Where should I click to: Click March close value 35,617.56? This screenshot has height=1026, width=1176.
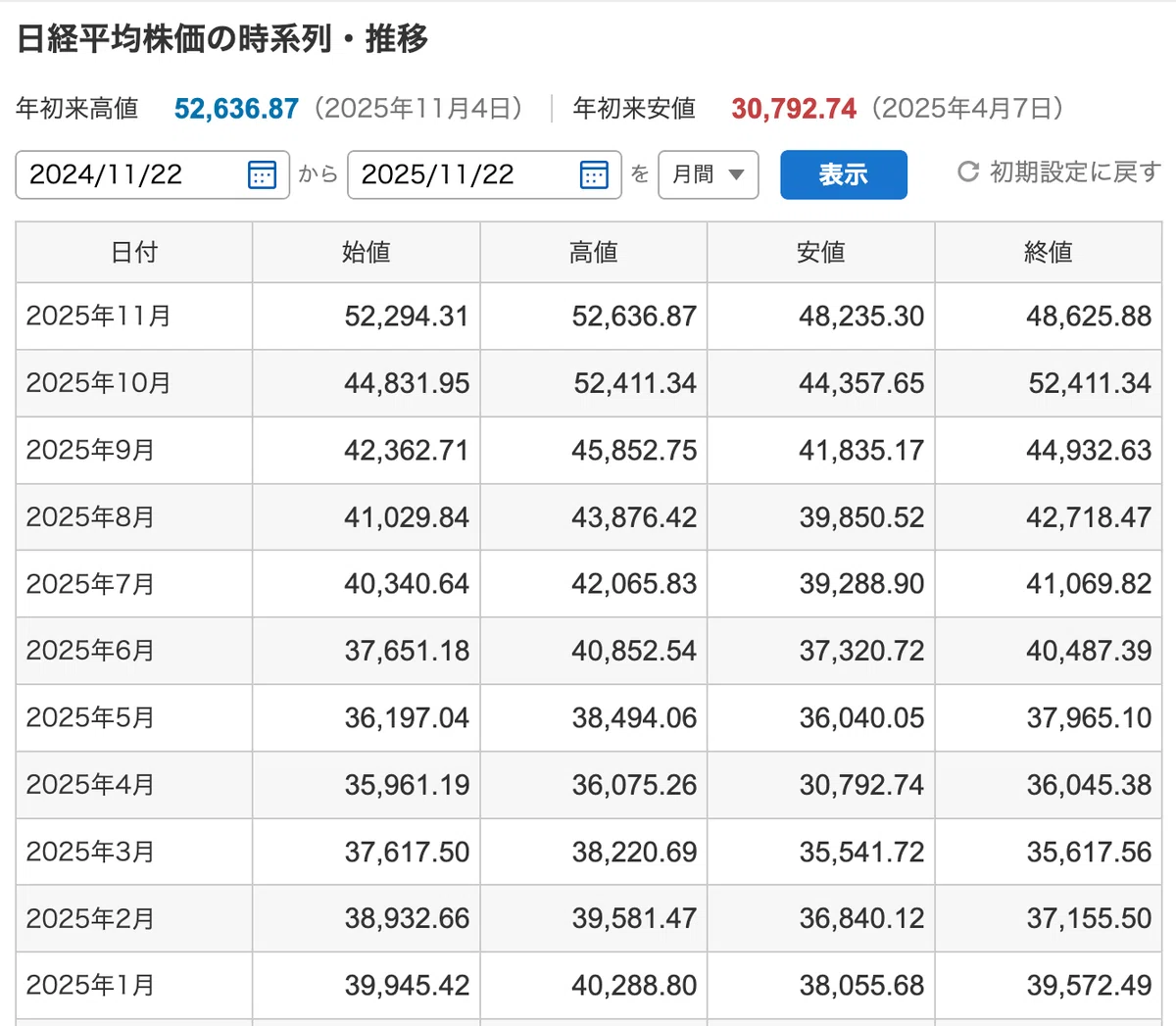pos(1089,852)
